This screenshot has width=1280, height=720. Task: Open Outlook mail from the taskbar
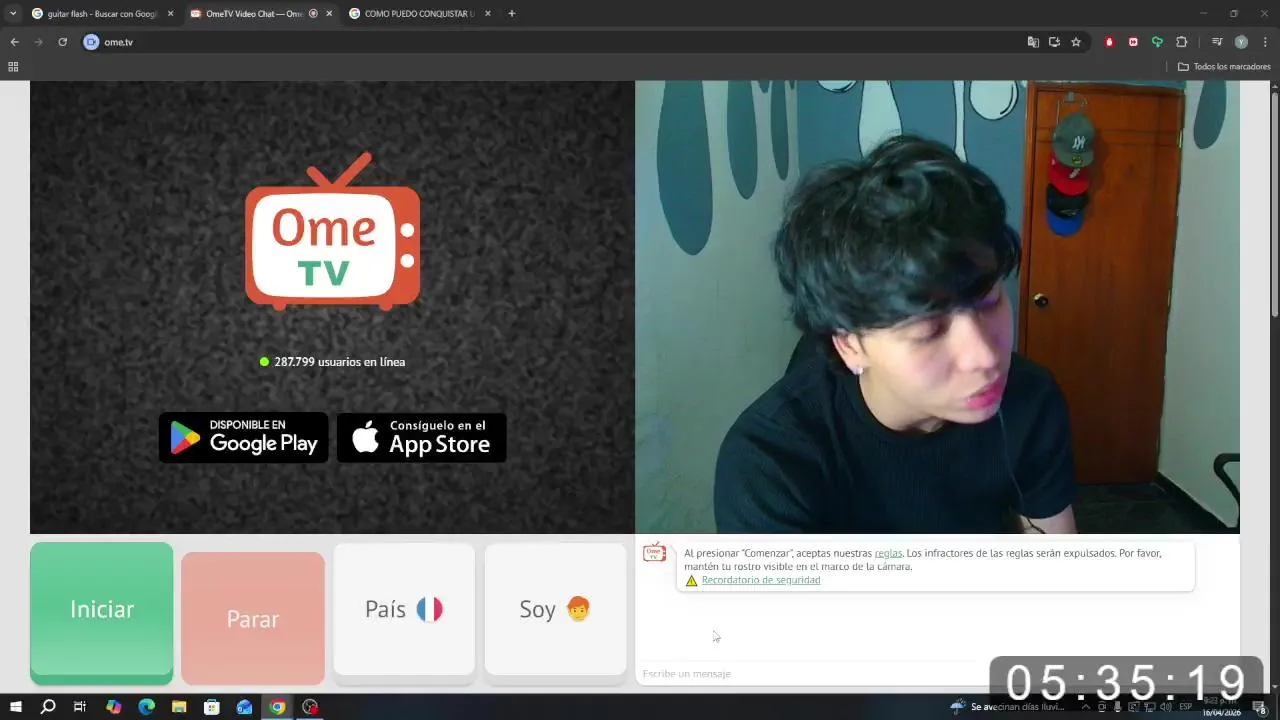(x=245, y=707)
